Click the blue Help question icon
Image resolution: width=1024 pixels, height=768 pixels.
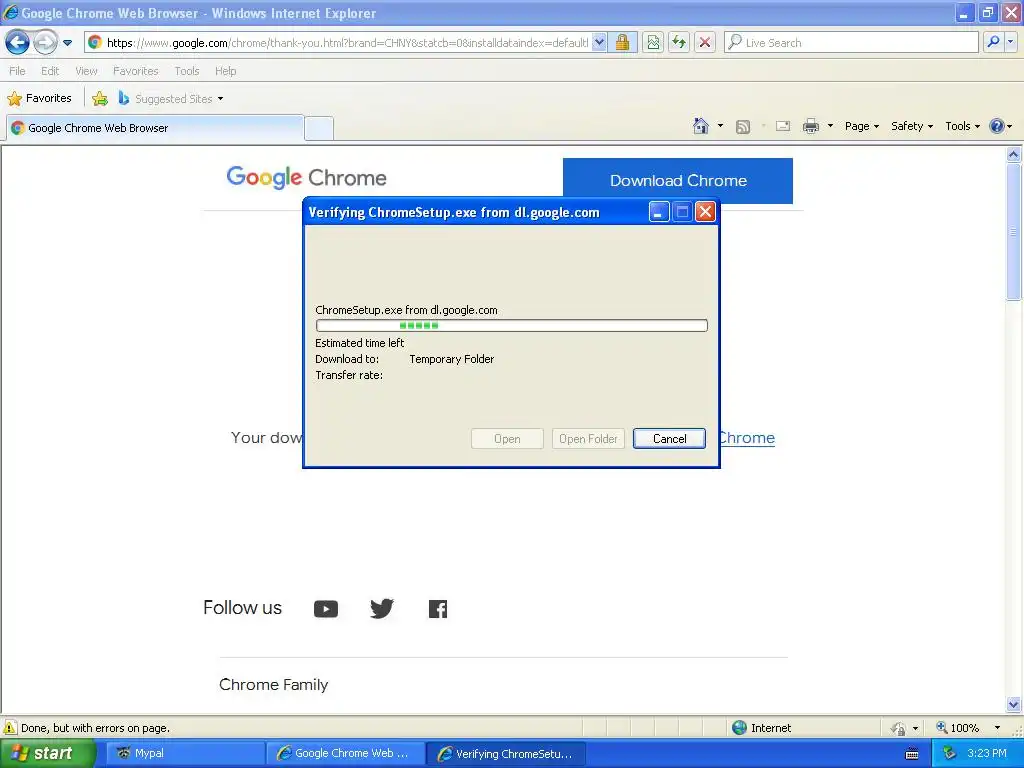(997, 126)
